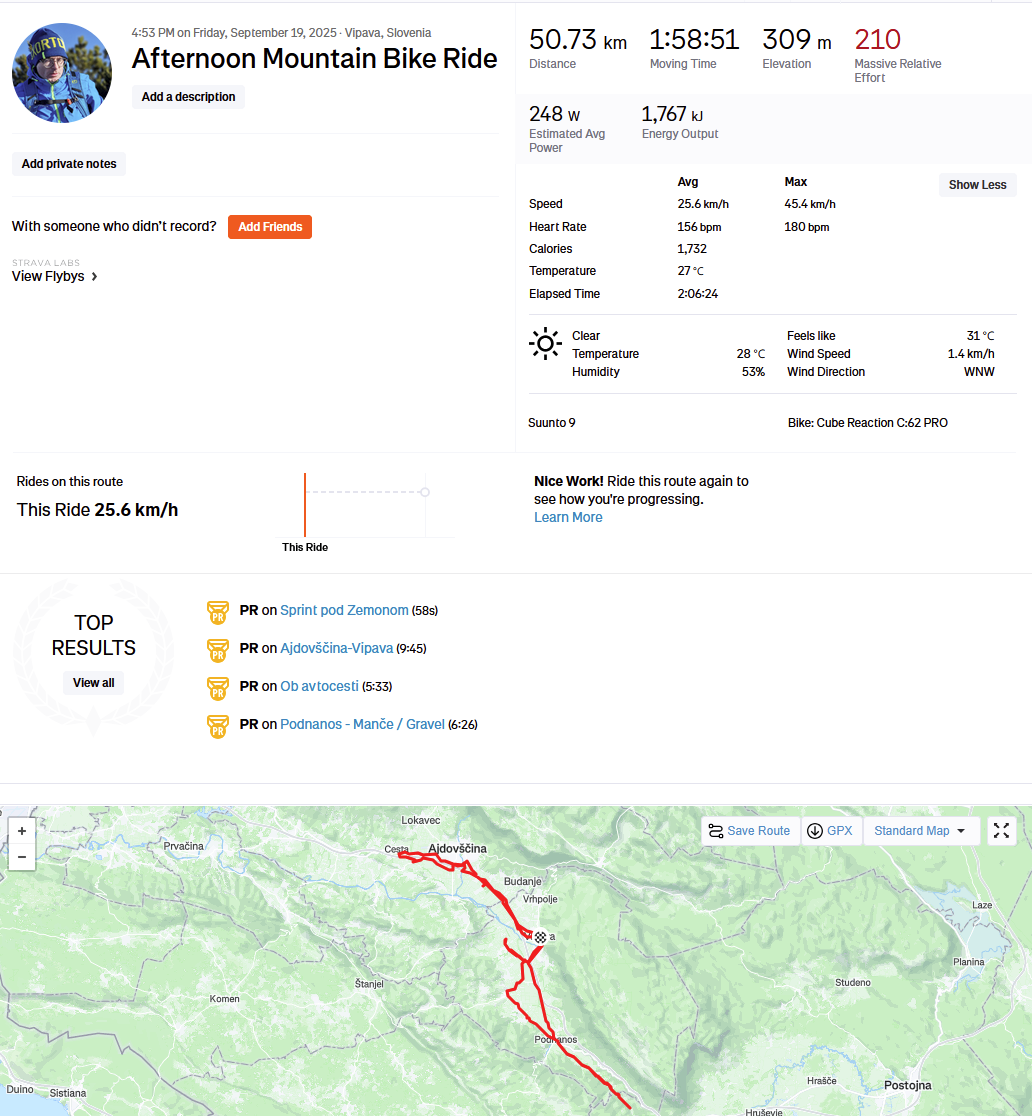Click the PR trophy icon beside Ajdovščina-Vipava

tap(218, 649)
